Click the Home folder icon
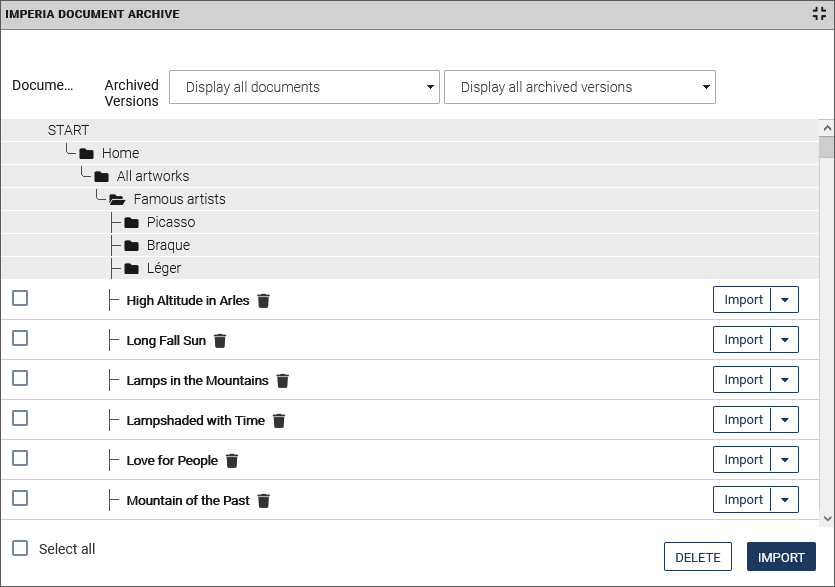Image resolution: width=835 pixels, height=587 pixels. coord(86,154)
